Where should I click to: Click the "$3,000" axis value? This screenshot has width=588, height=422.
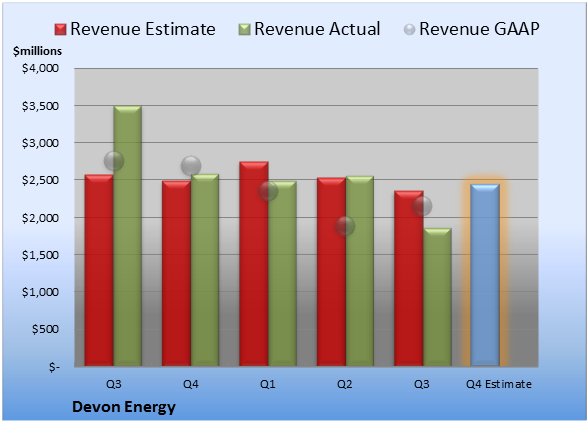point(40,143)
